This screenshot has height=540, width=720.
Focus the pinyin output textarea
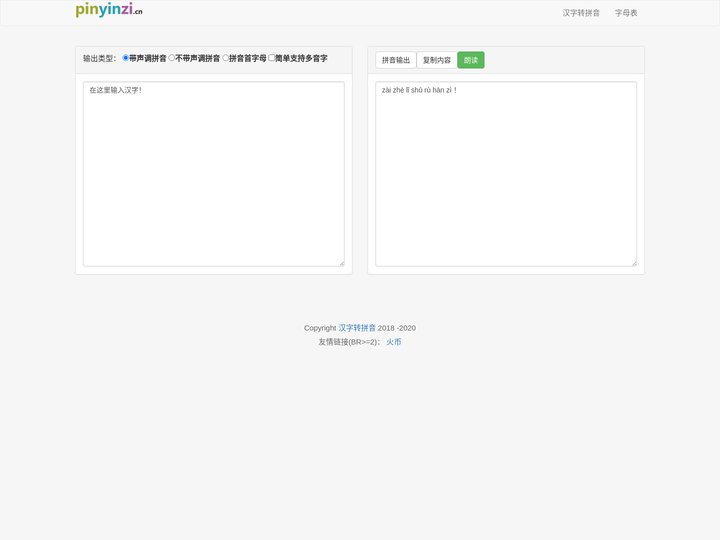point(506,174)
